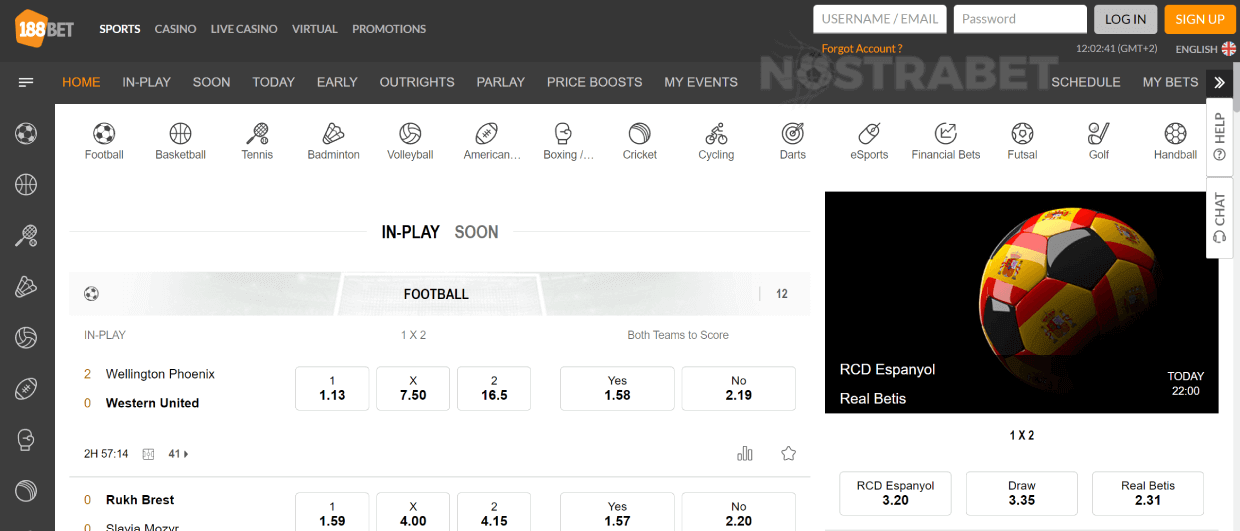Choose the Cycling sport icon
The image size is (1240, 531).
[716, 141]
